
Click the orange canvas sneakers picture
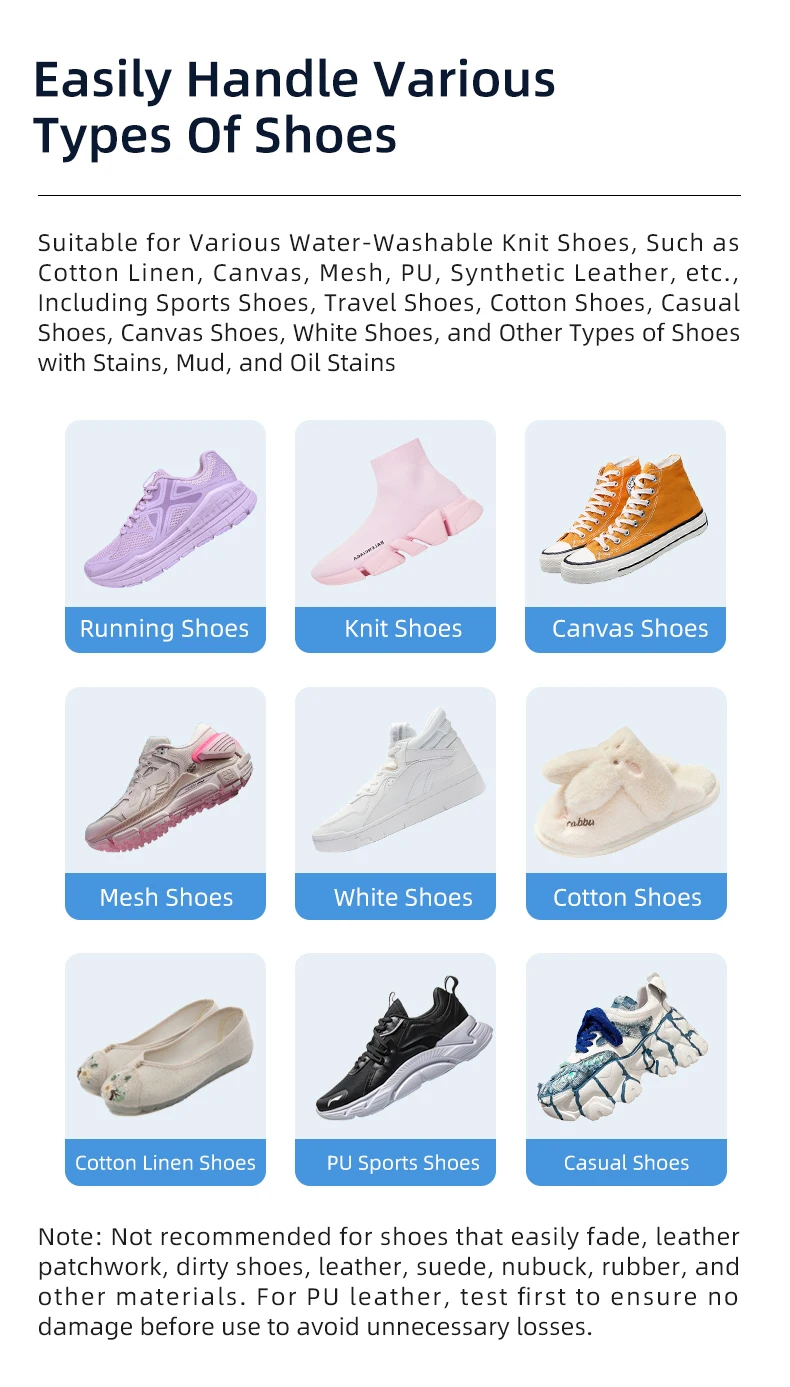625,519
